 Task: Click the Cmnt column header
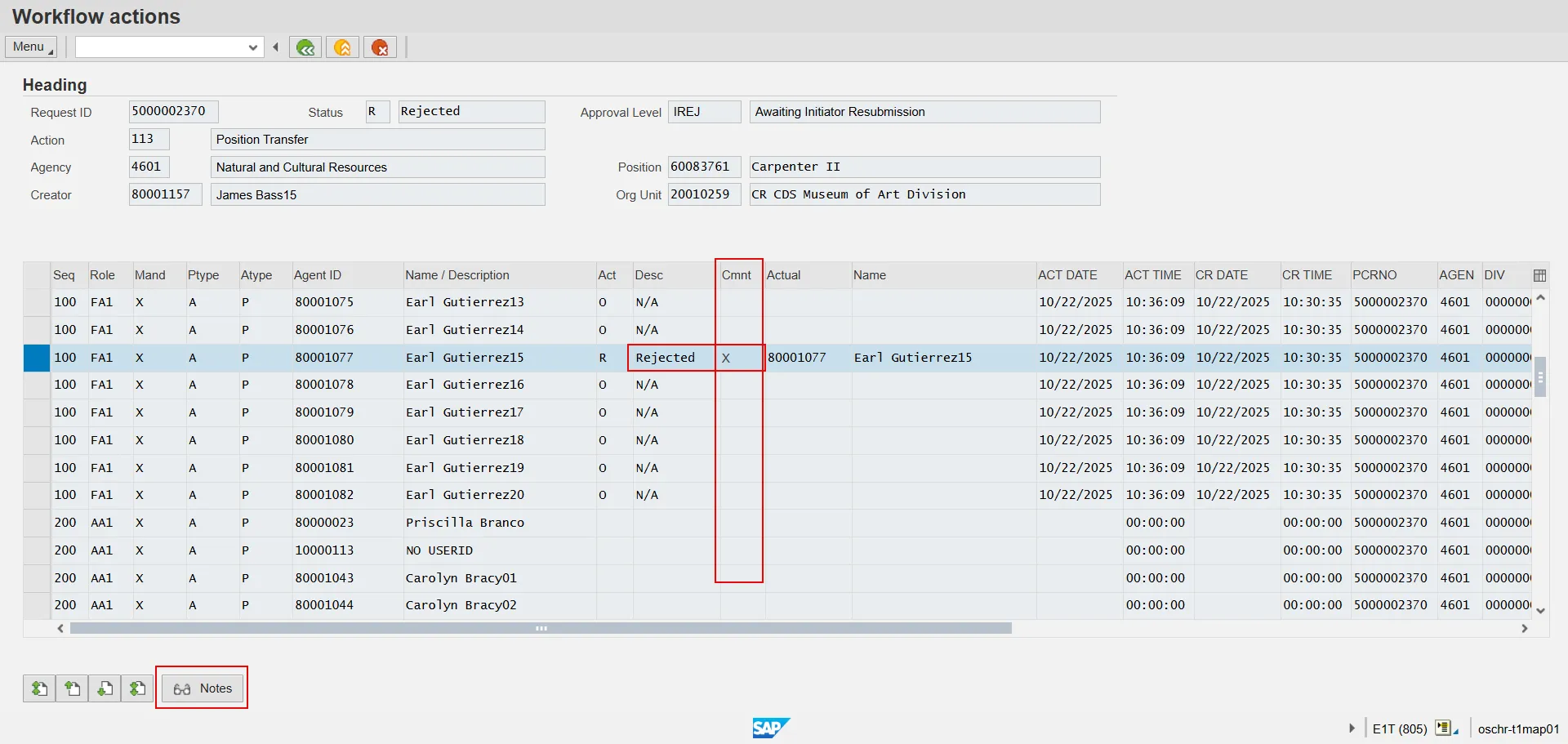(x=736, y=275)
